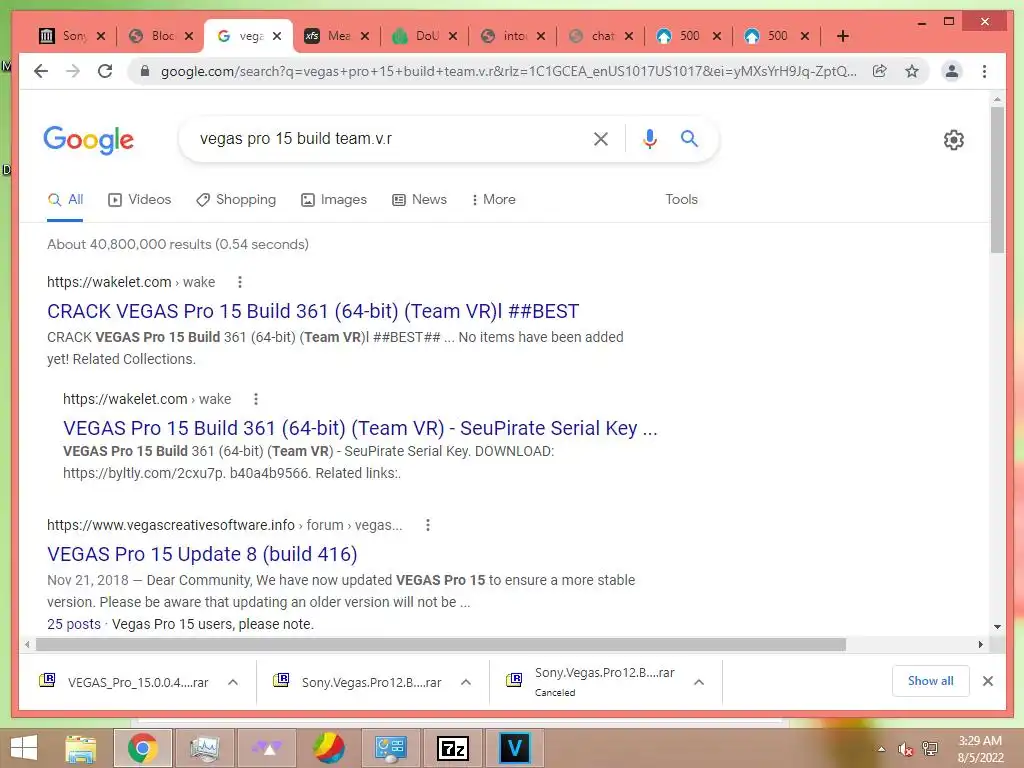
Task: Click the horizontal scrollbar thumb
Action: (x=441, y=645)
